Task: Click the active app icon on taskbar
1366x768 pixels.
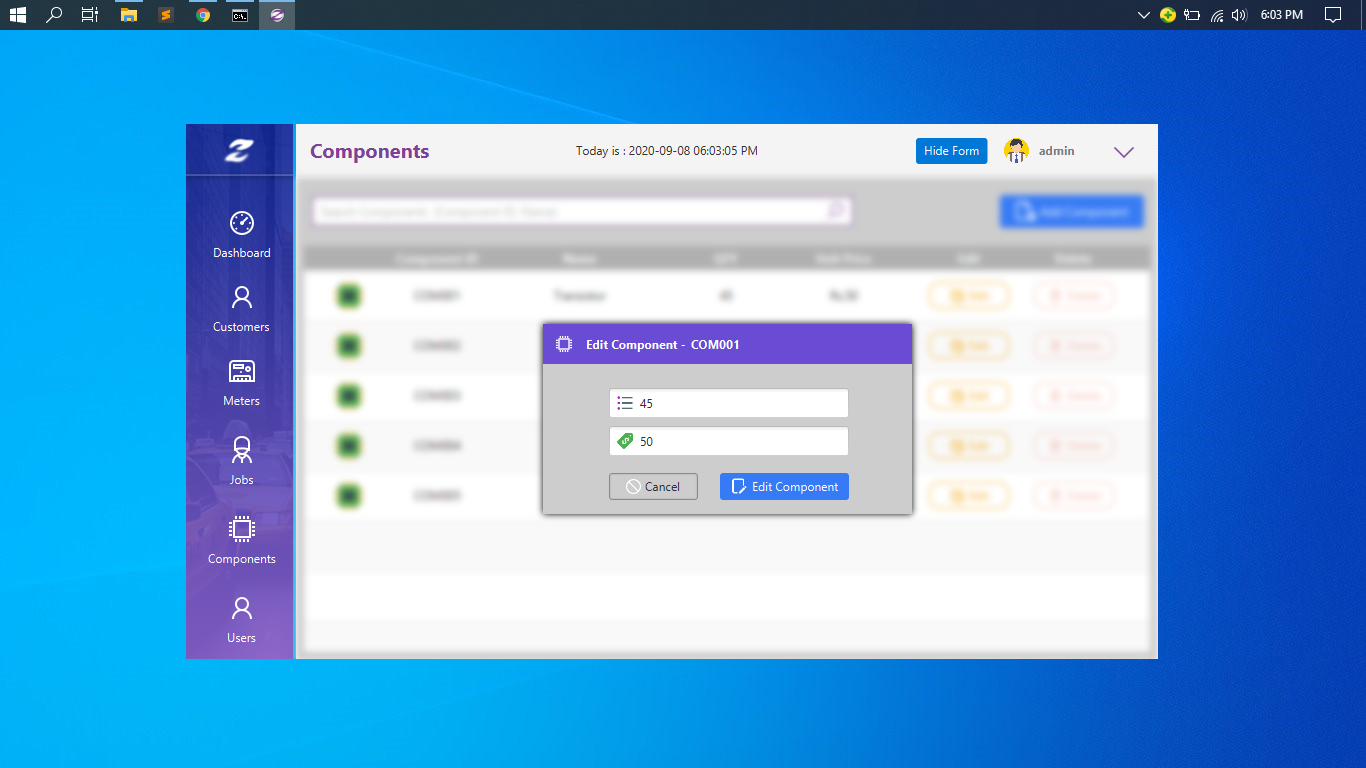Action: point(277,15)
